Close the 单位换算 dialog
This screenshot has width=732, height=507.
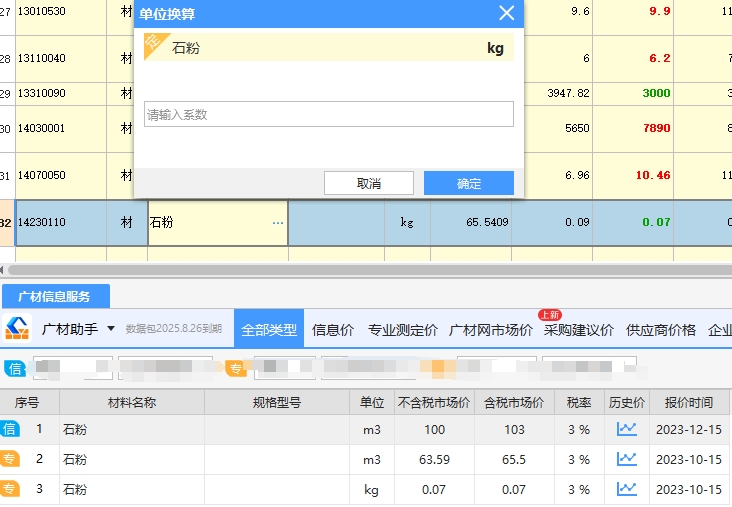(x=507, y=13)
